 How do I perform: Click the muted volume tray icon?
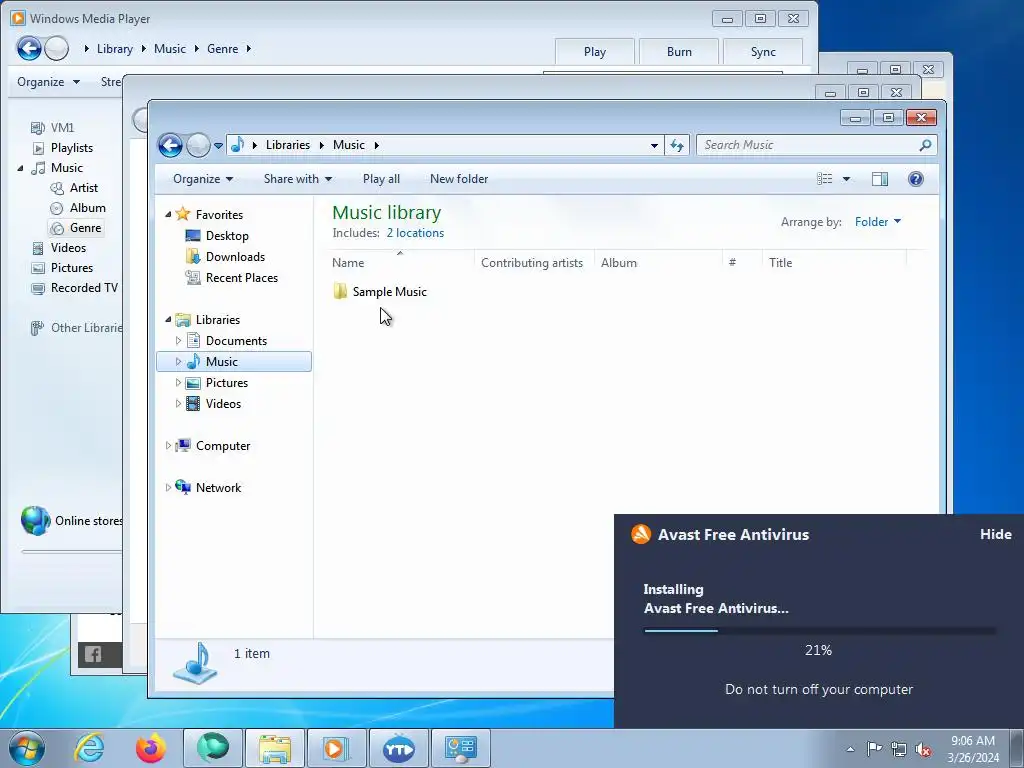coord(923,749)
